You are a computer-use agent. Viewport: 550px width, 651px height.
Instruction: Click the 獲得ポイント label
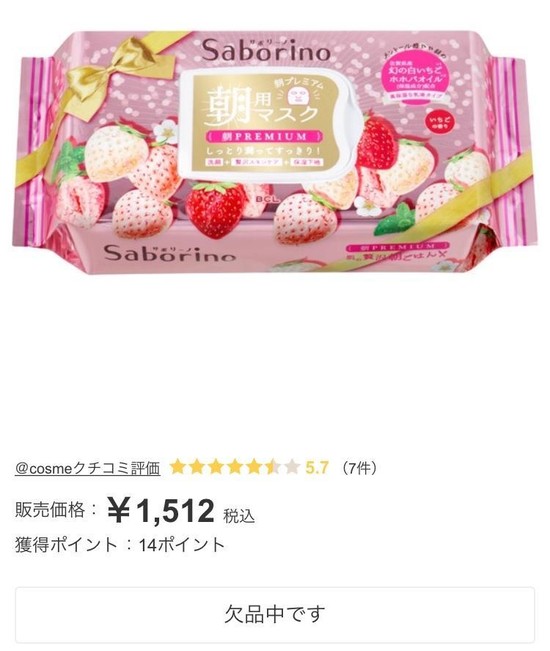point(66,545)
